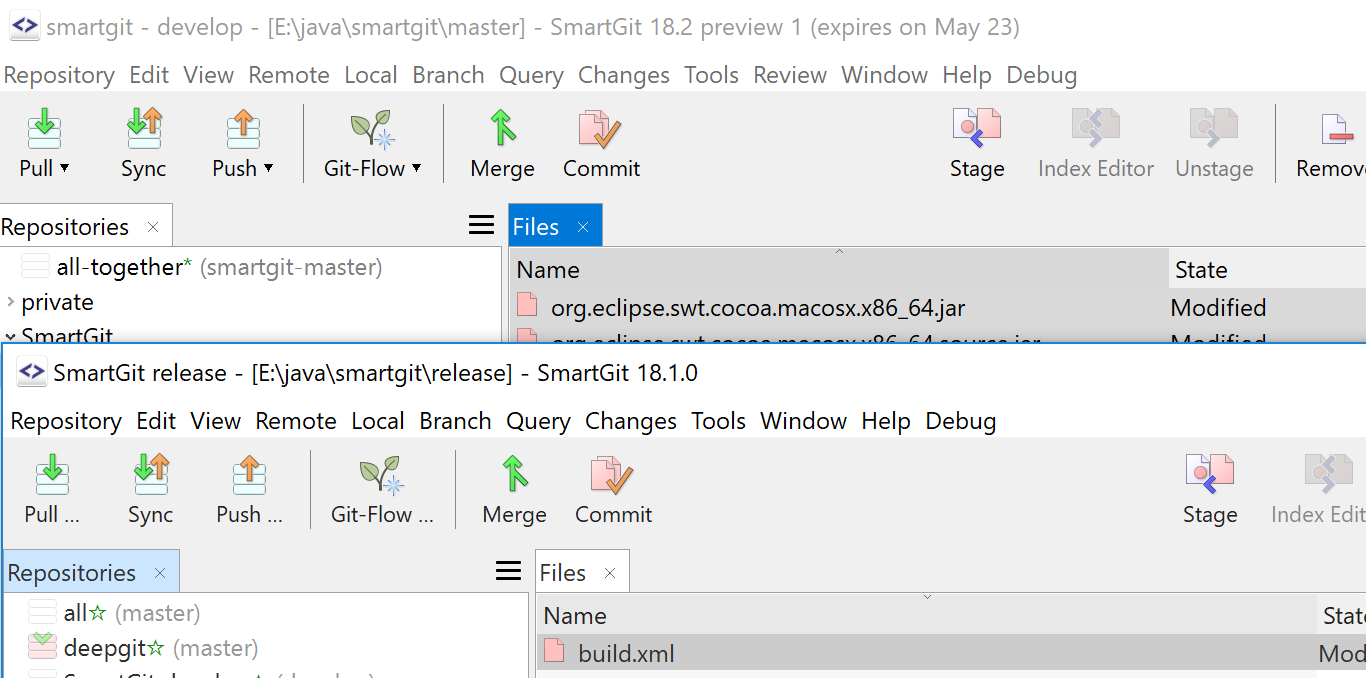Click the Sync icon in the release window
Viewport: 1366px width, 678px height.
[151, 474]
